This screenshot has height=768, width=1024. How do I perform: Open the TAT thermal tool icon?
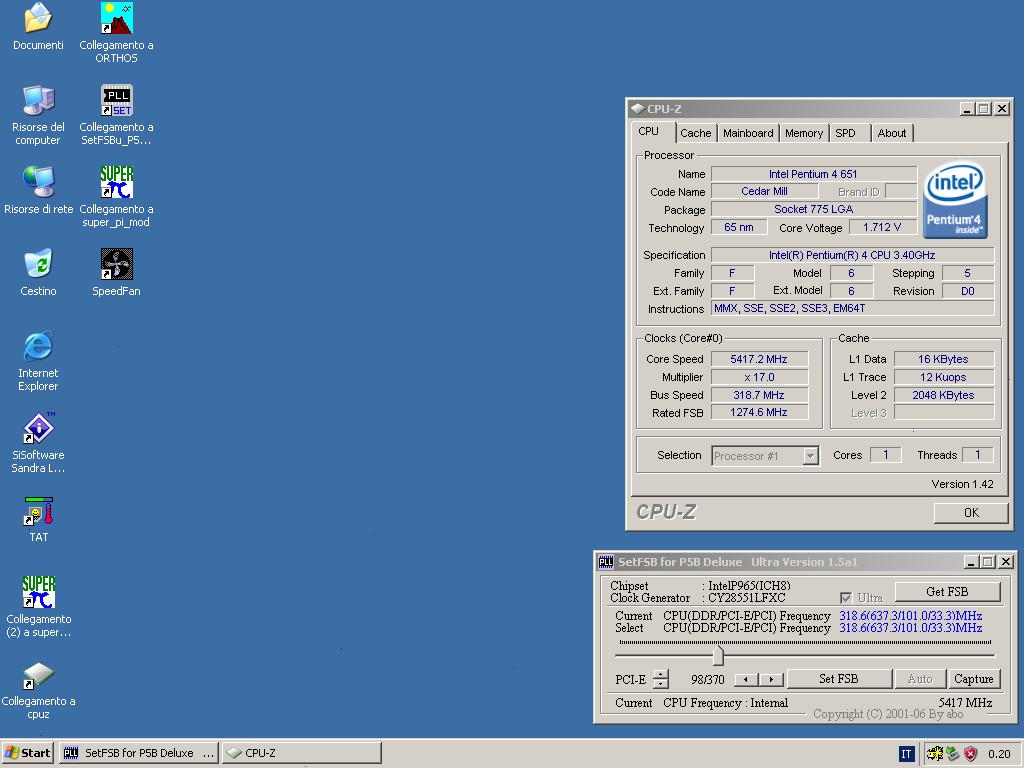[38, 511]
